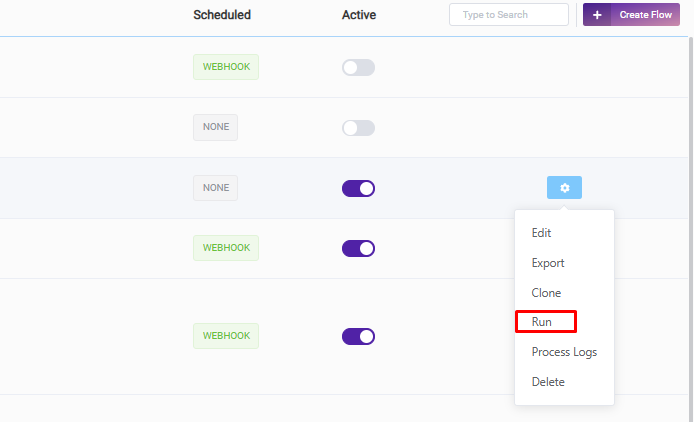Enable the inactive NONE flow switch

(x=359, y=128)
